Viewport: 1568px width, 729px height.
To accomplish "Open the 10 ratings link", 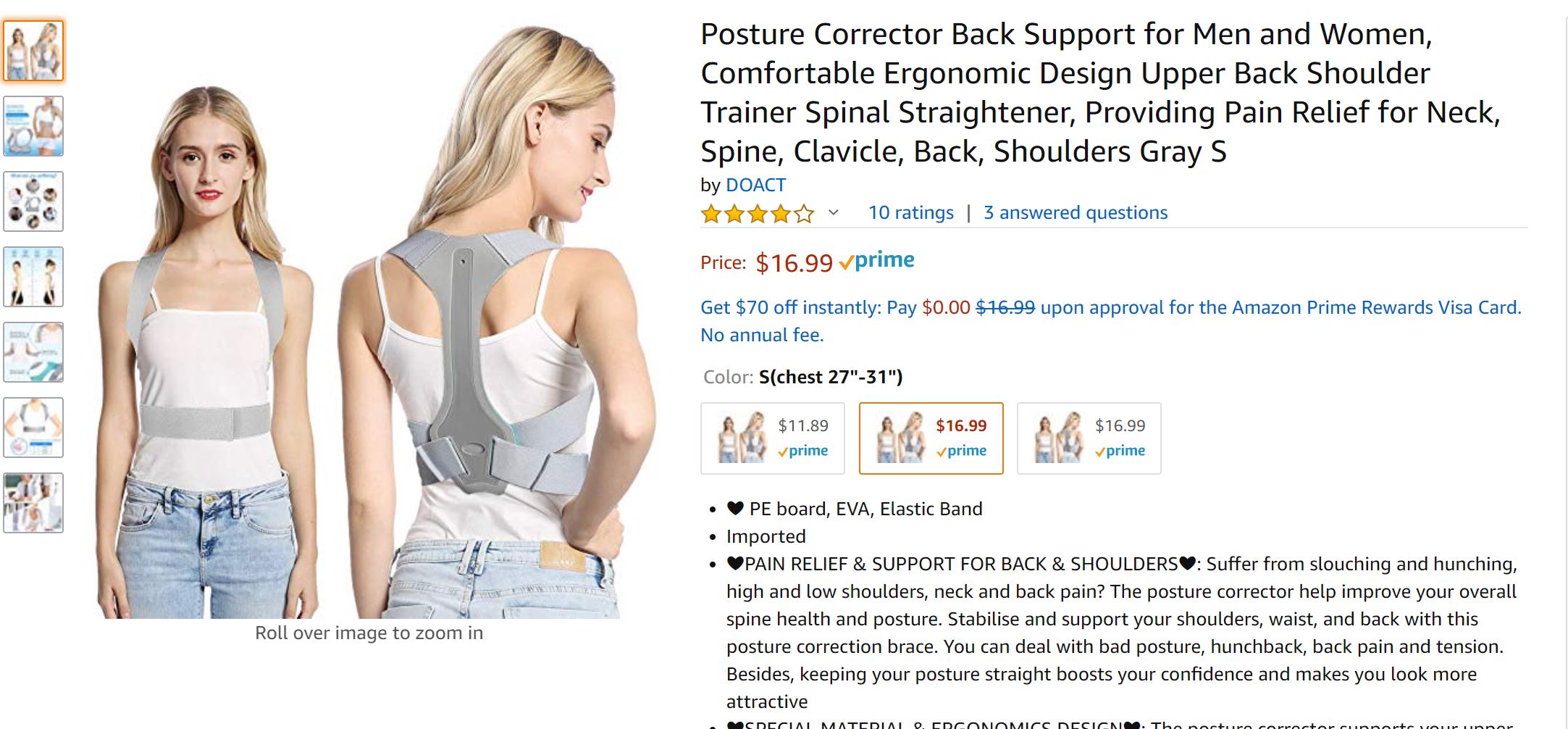I will click(911, 213).
